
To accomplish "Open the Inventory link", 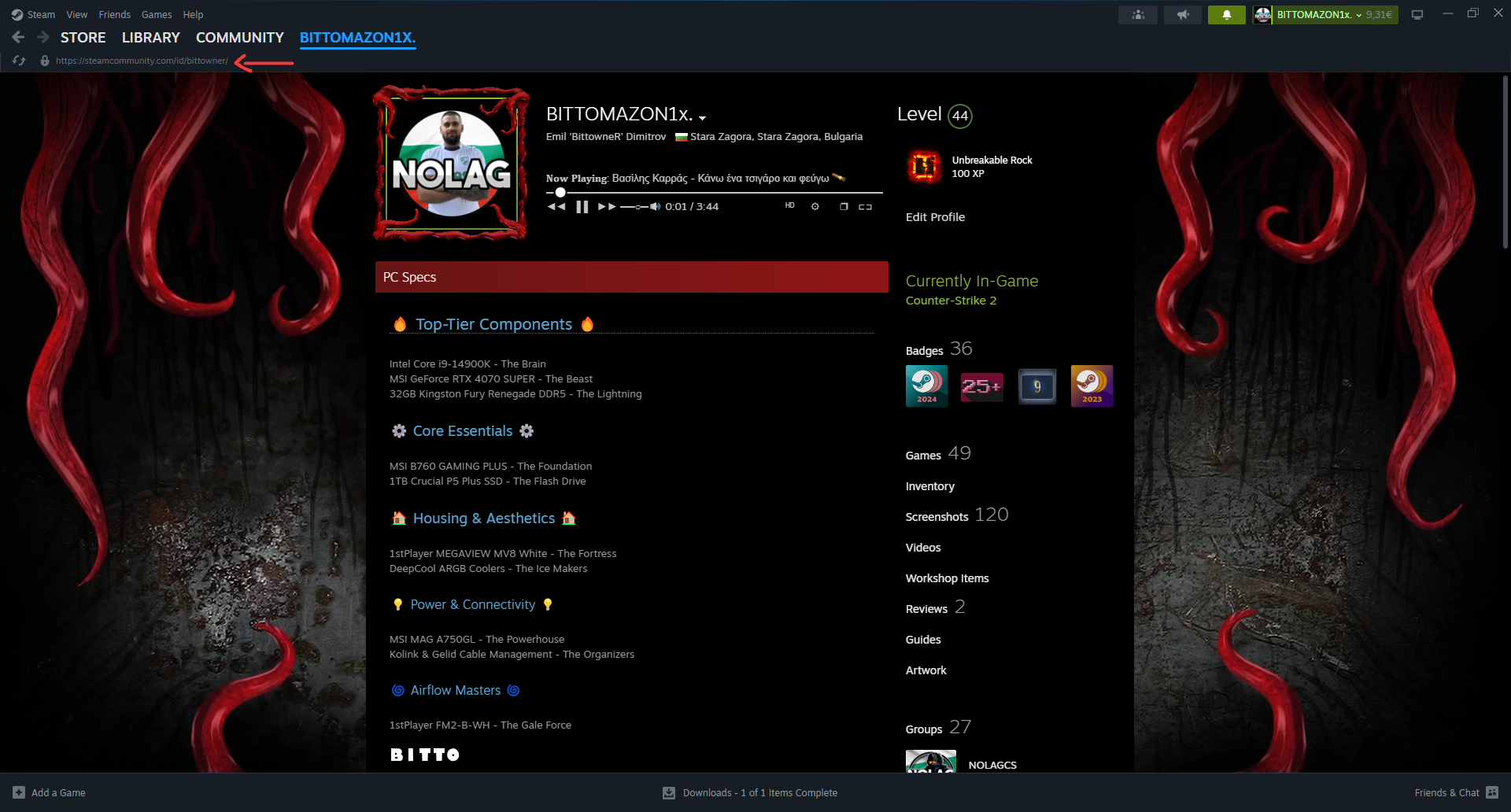I will click(x=929, y=485).
